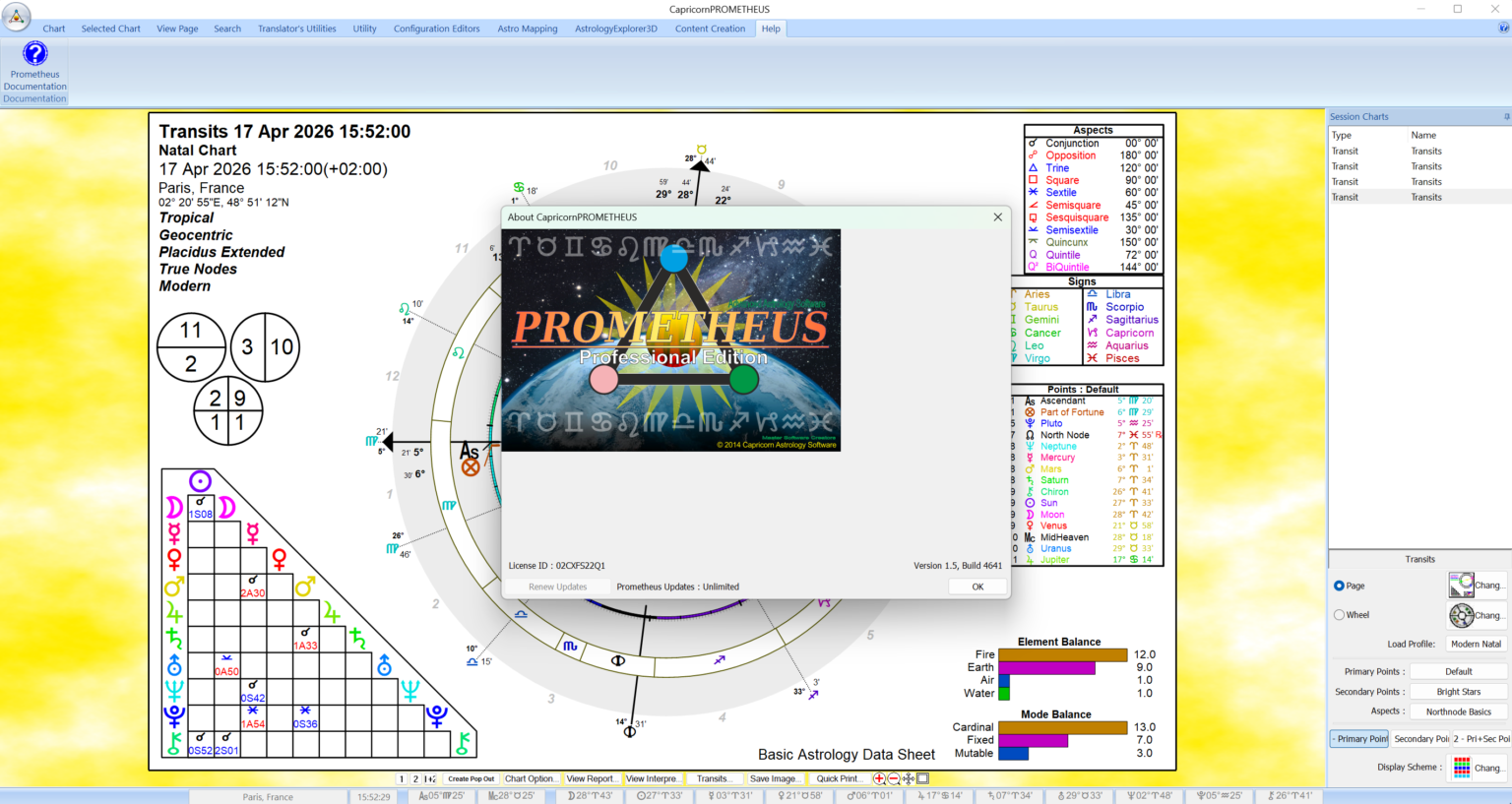Click the License ID 02CXFS22Q1 text

click(556, 566)
